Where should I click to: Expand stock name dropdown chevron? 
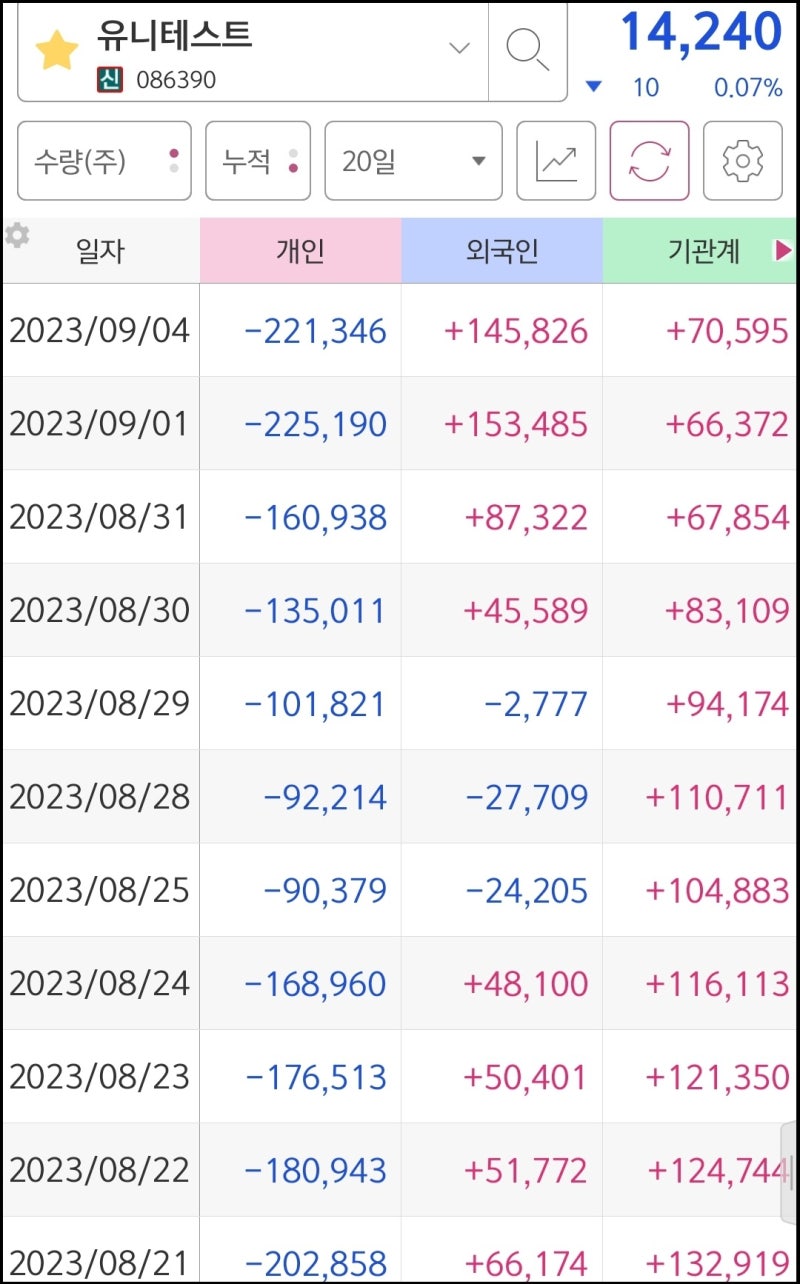pyautogui.click(x=459, y=49)
